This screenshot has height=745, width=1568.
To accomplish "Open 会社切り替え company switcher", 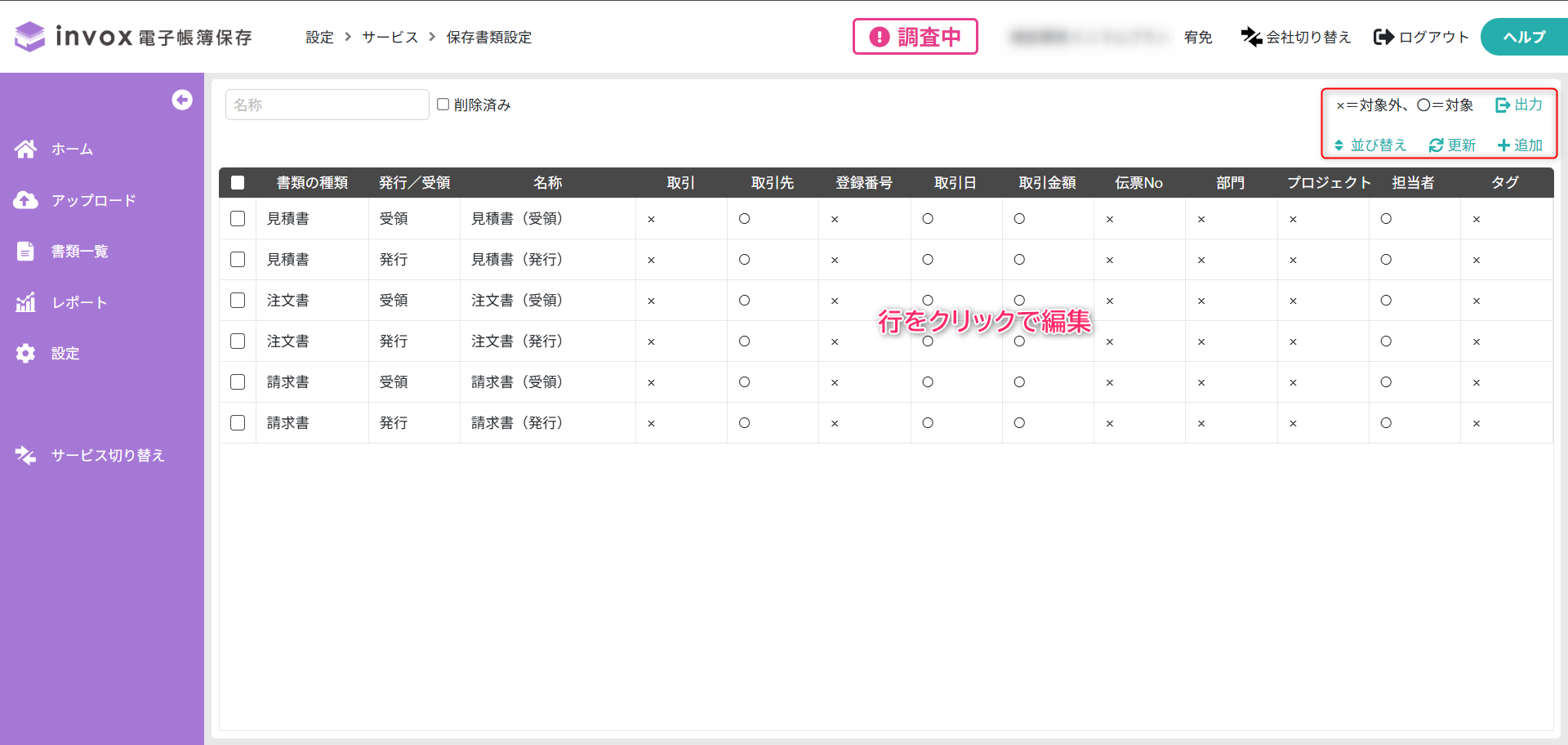I will (1296, 37).
